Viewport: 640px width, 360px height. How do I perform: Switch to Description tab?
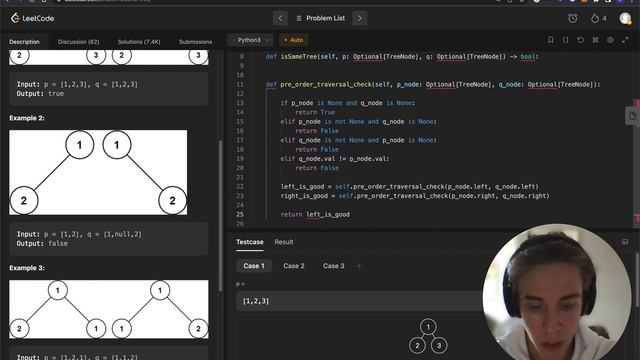click(24, 42)
